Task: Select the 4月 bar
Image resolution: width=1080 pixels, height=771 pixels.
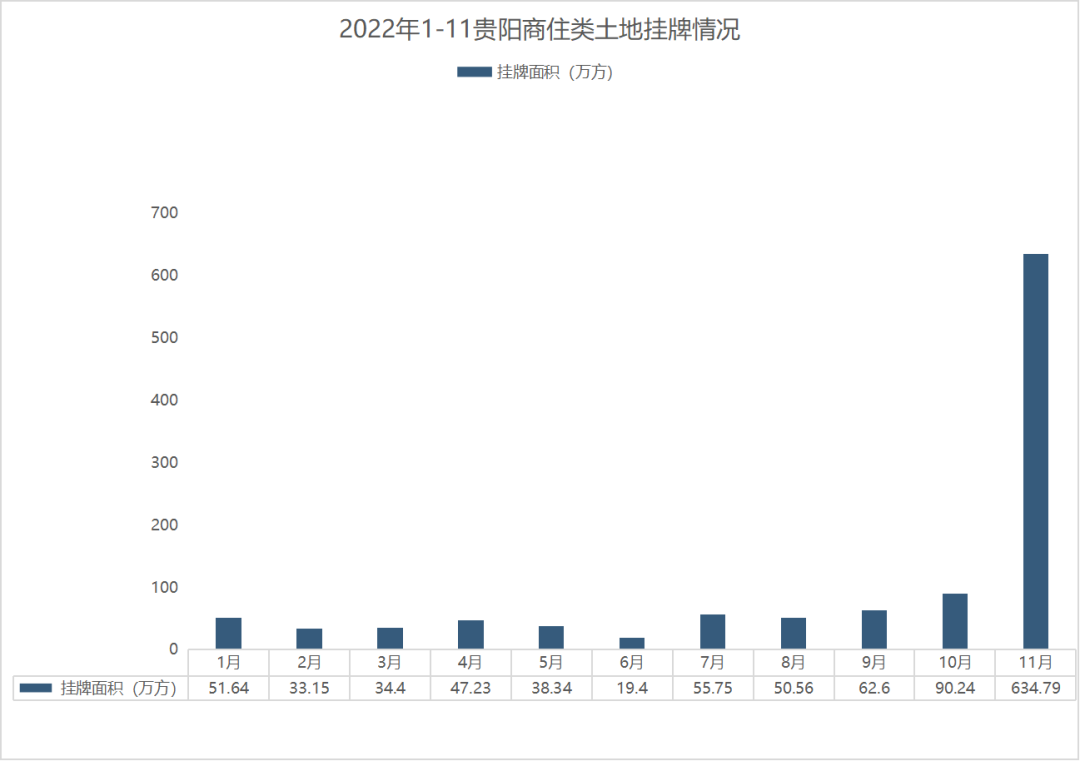Action: (470, 634)
